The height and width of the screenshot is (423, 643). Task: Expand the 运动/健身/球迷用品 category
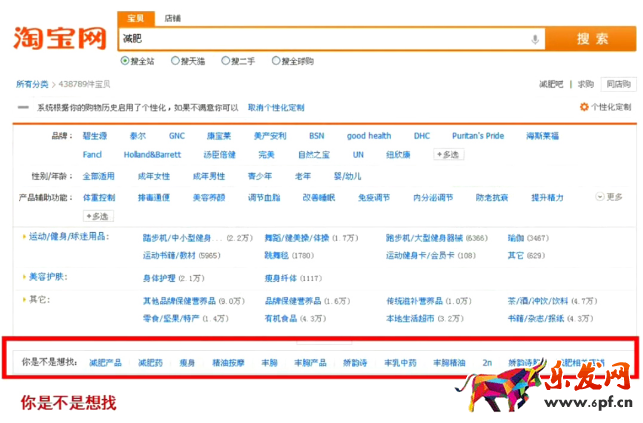(66, 237)
